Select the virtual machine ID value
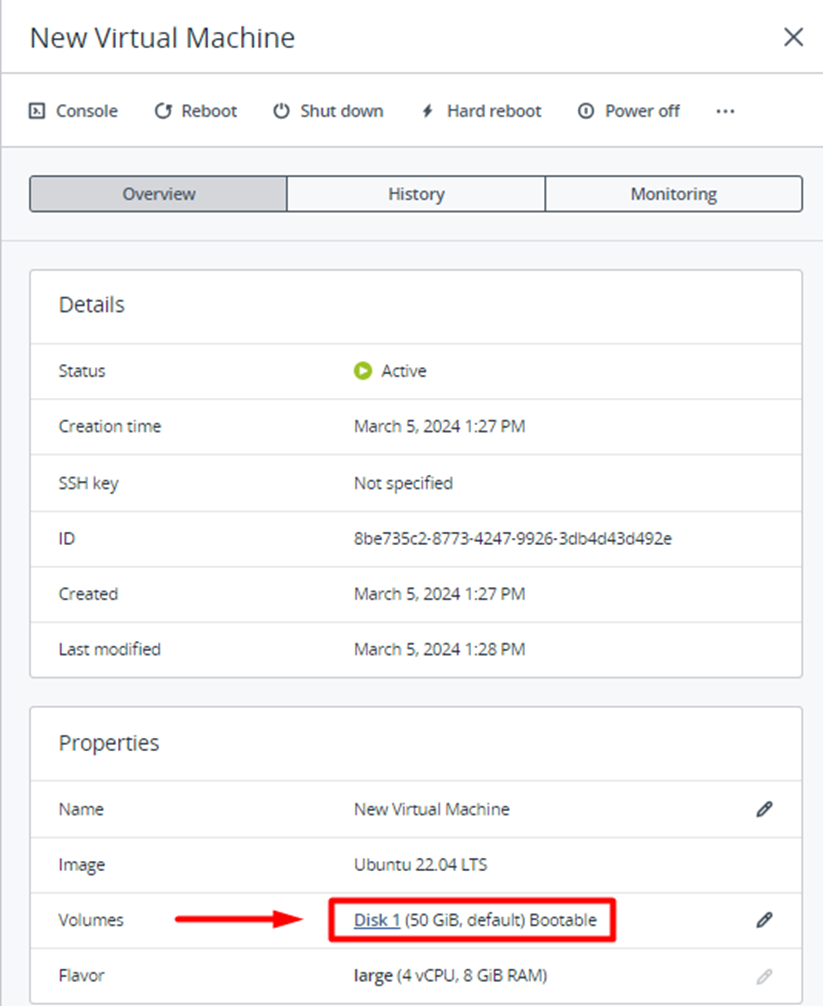The image size is (823, 1006). pos(512,538)
